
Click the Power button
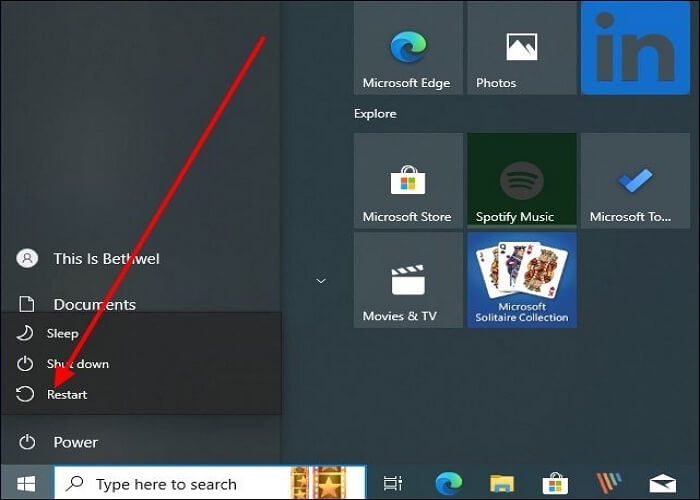141,442
